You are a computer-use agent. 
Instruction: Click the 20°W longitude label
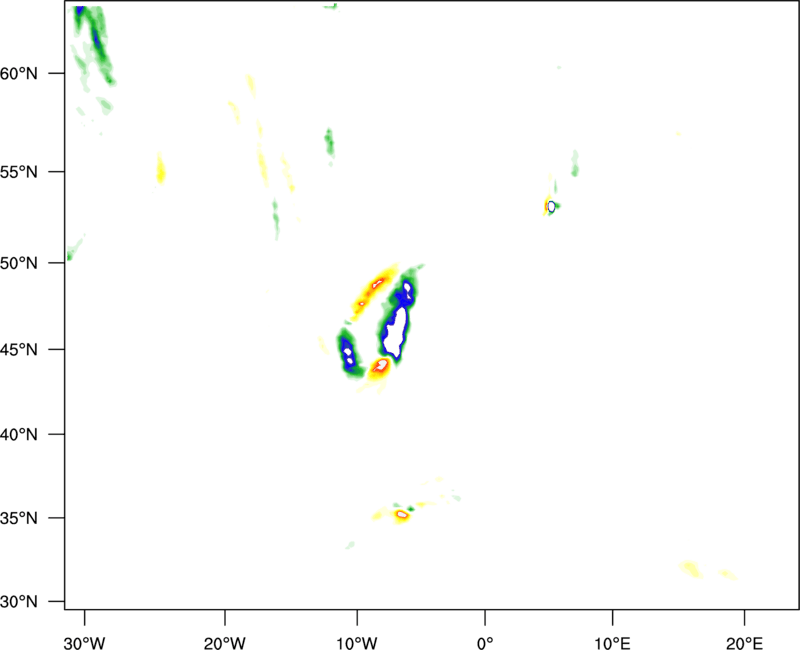224,643
